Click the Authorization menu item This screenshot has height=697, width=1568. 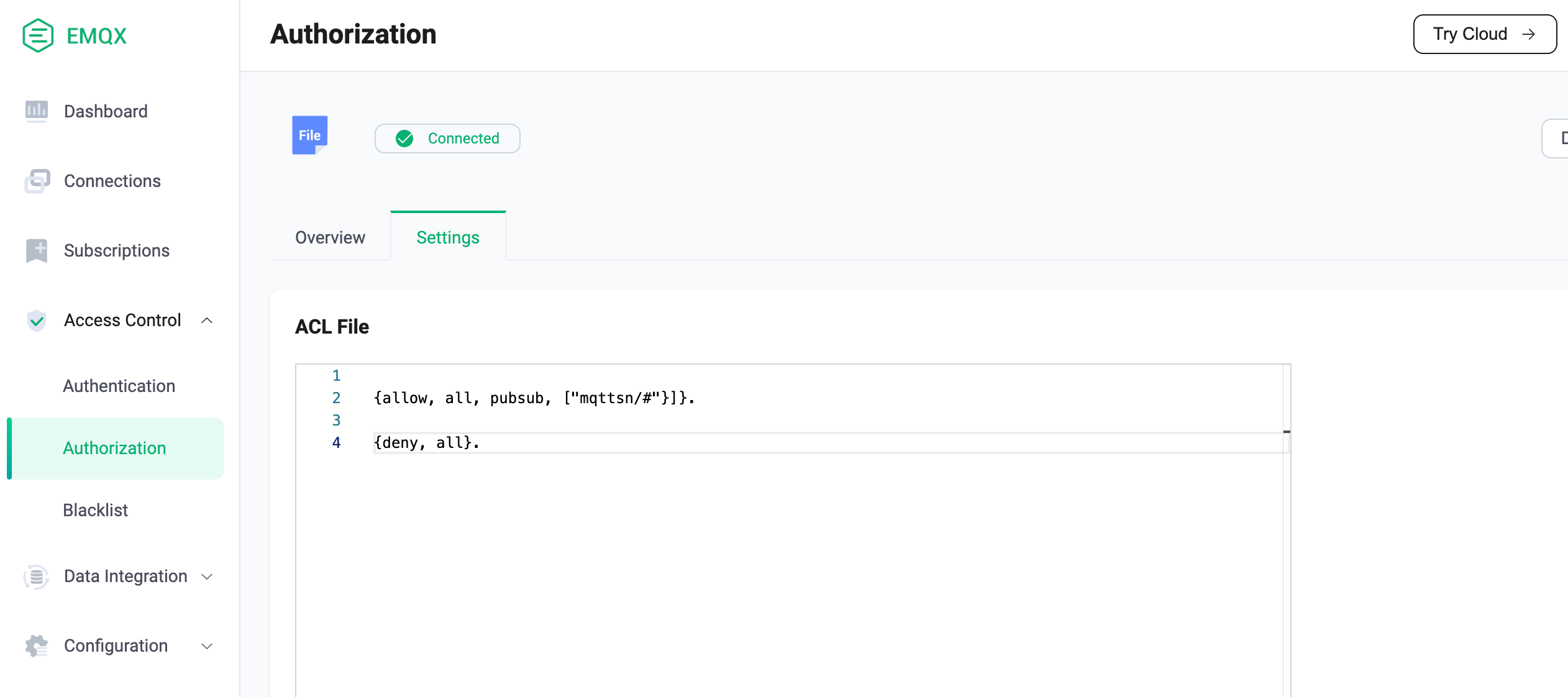click(x=114, y=447)
